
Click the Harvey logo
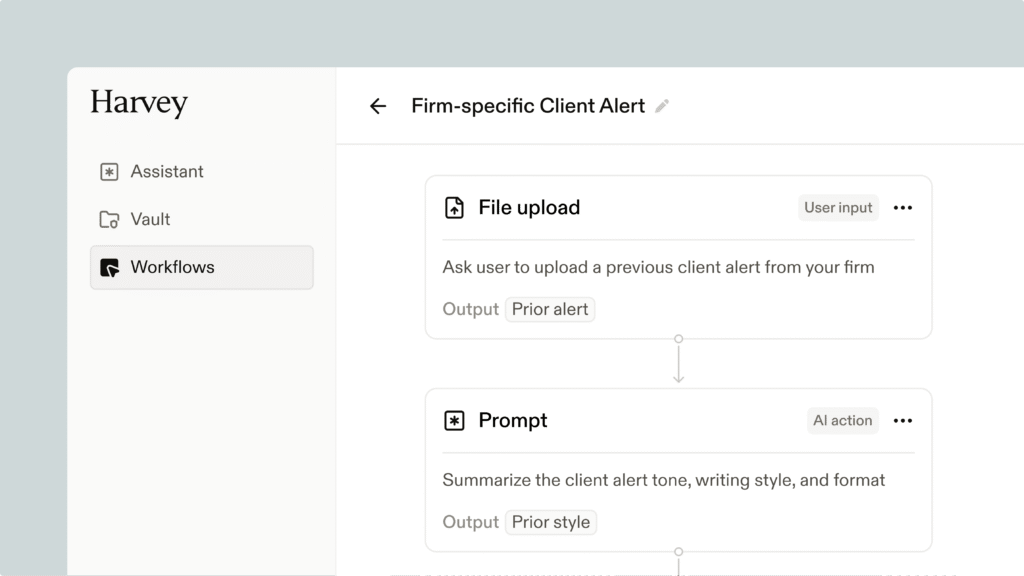click(x=138, y=103)
